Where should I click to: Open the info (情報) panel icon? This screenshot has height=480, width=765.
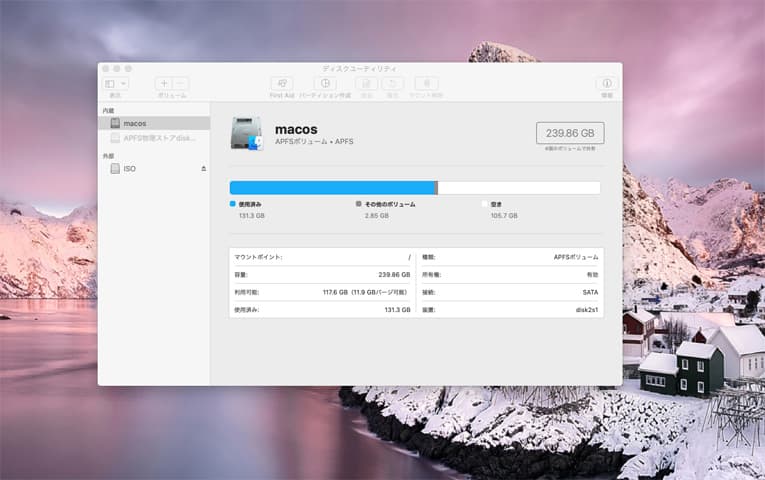(x=606, y=83)
